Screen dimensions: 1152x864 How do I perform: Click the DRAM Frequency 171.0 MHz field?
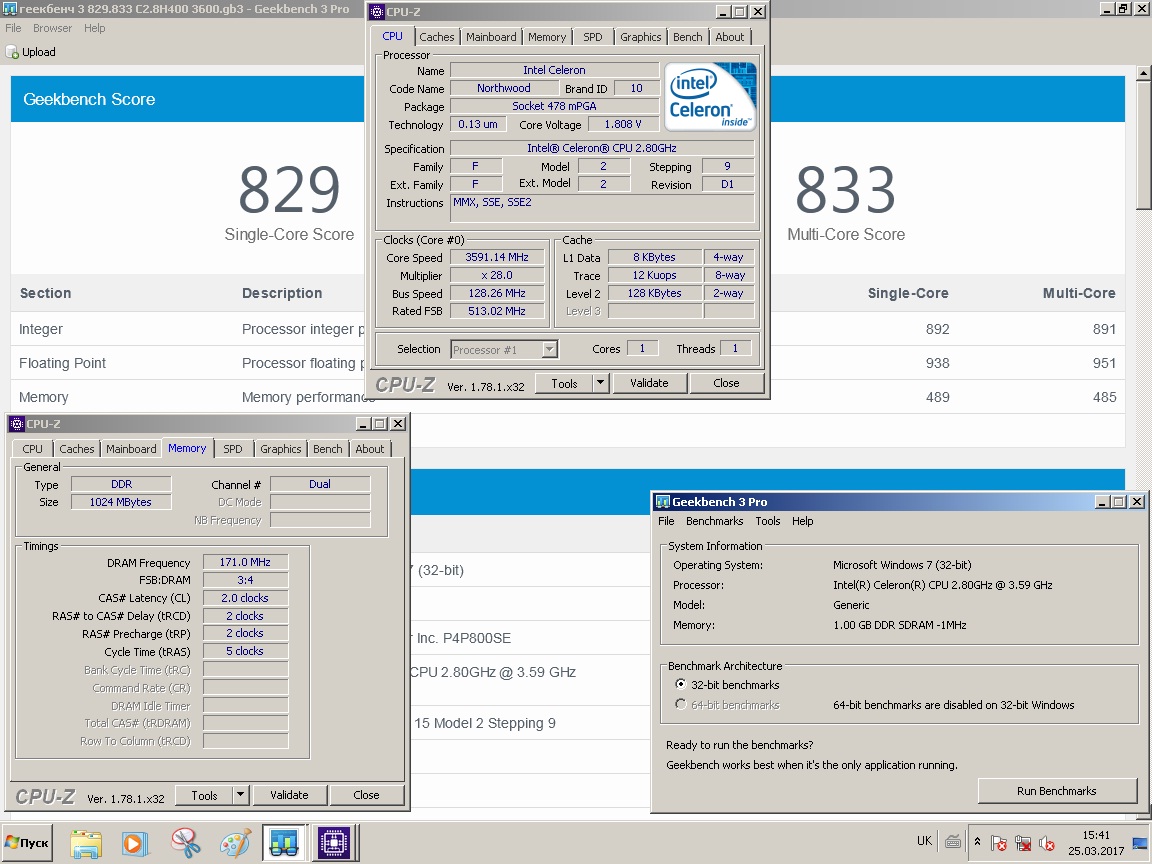click(245, 562)
